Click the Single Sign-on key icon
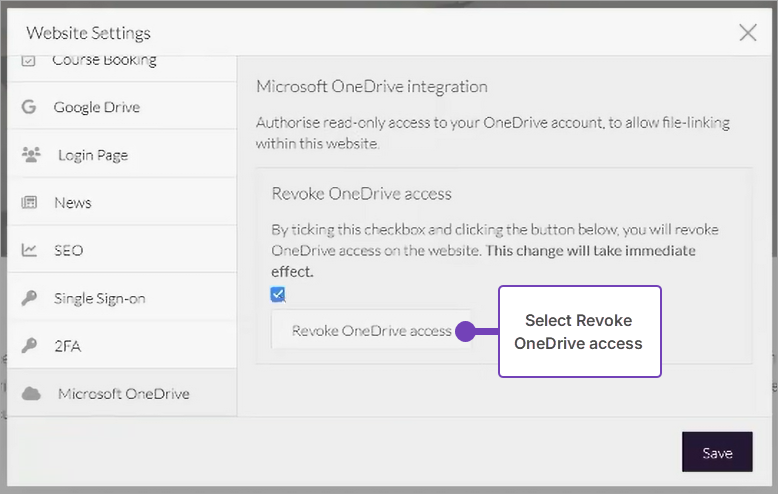The width and height of the screenshot is (778, 494). [29, 298]
